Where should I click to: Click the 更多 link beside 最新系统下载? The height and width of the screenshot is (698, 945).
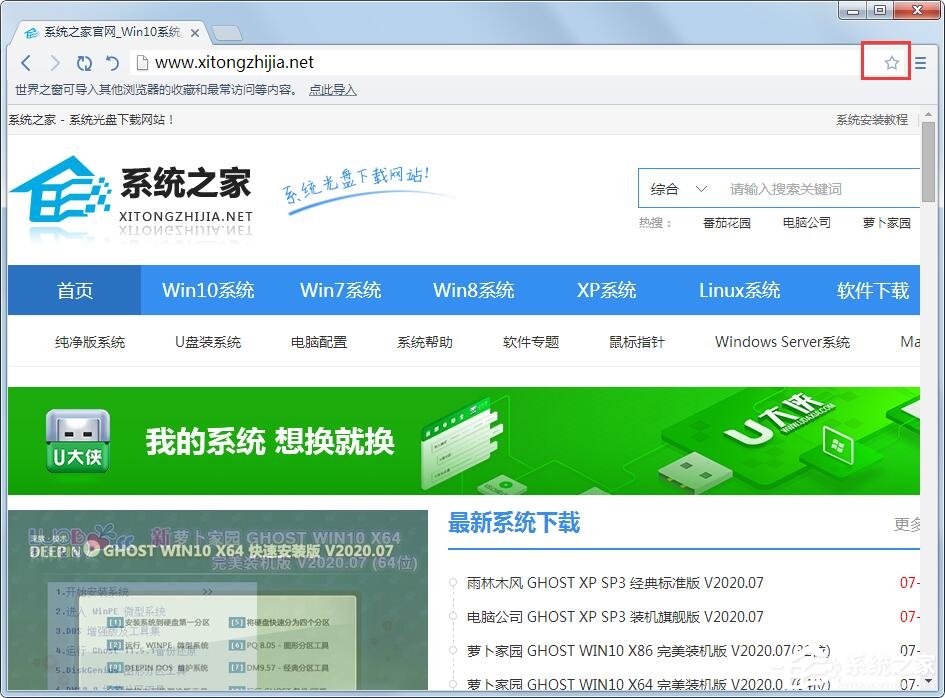tap(906, 522)
